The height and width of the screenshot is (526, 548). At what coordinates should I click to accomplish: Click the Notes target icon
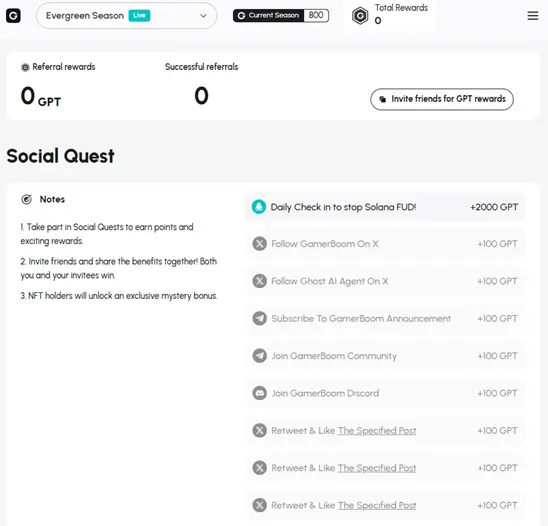27,199
